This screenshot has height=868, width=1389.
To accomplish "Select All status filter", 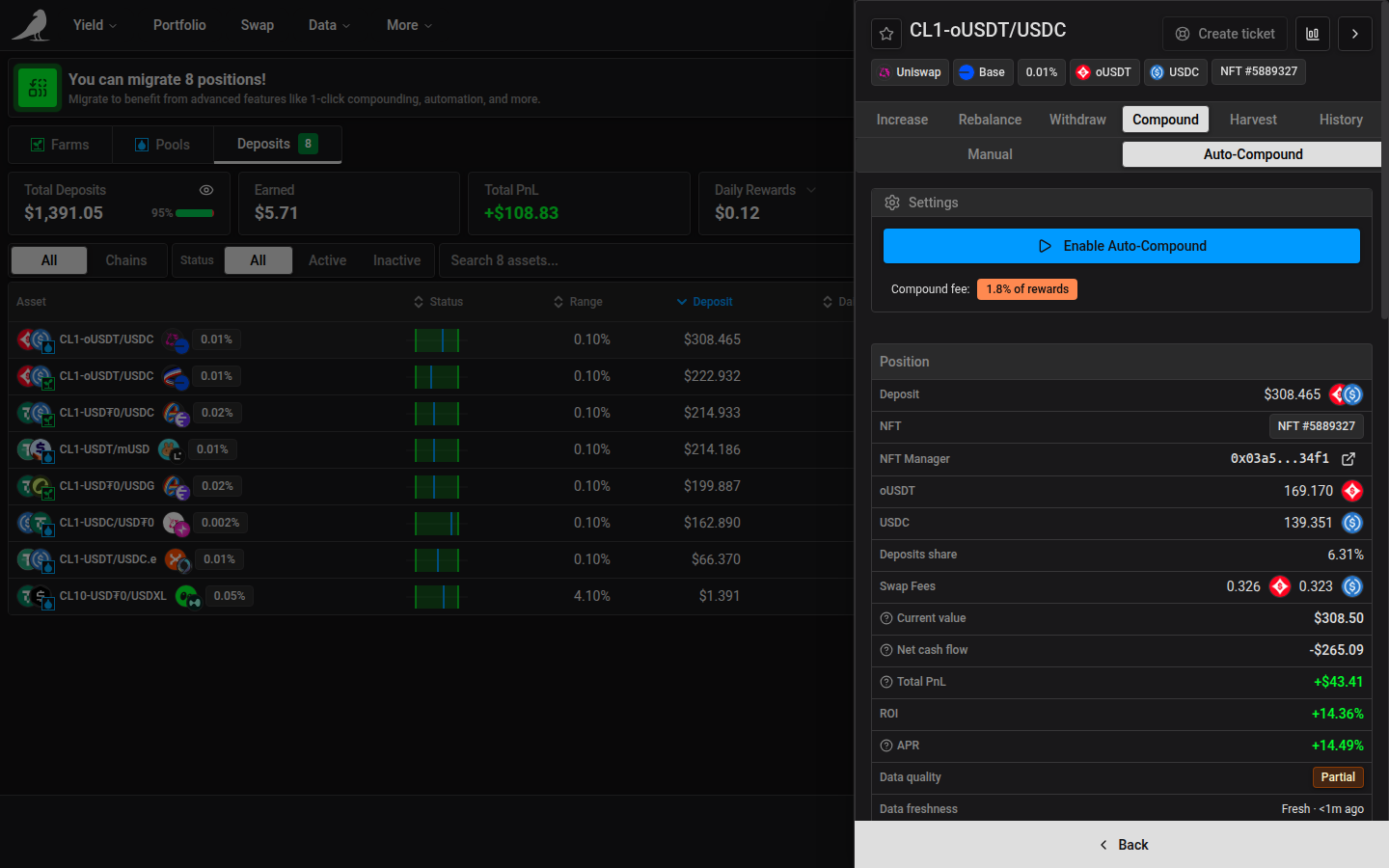I will [x=259, y=260].
